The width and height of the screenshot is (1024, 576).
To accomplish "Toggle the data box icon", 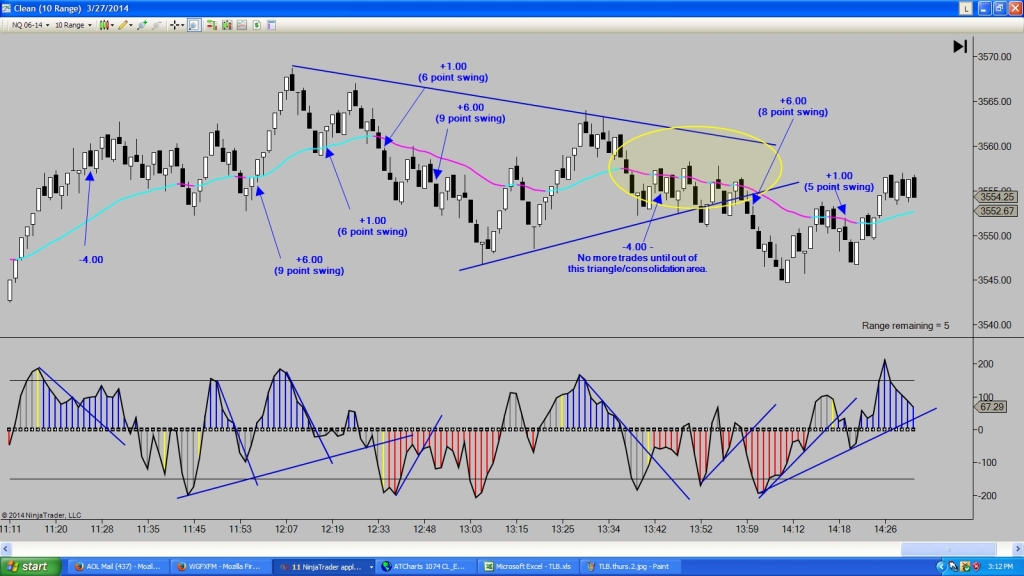I will click(194, 25).
